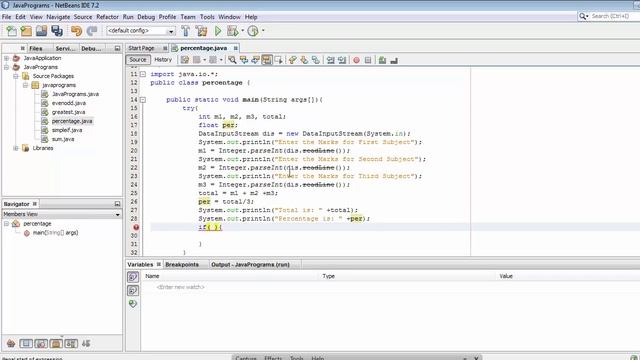Switch to the History view button
This screenshot has width=640, height=360.
tap(163, 60)
